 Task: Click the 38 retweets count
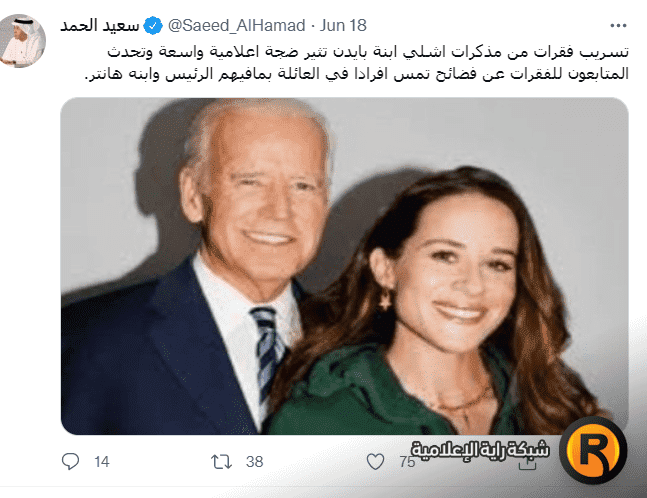[254, 462]
